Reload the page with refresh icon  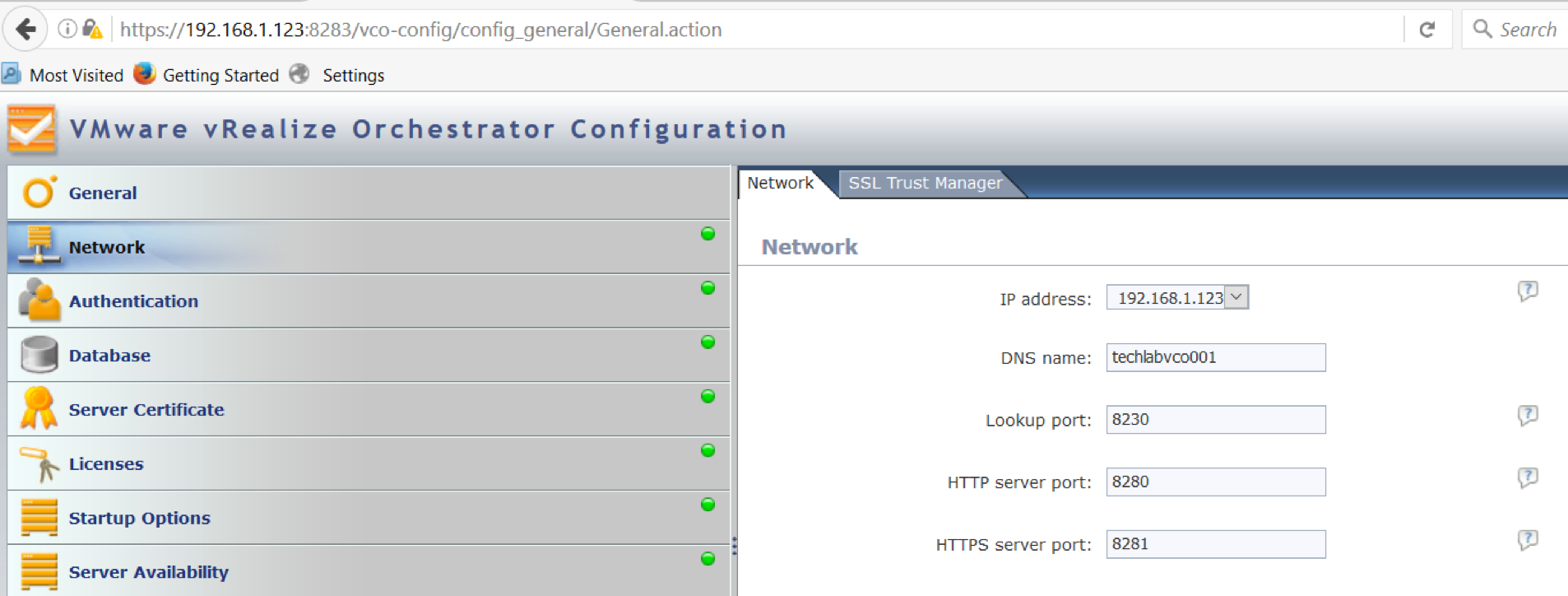tap(1427, 30)
